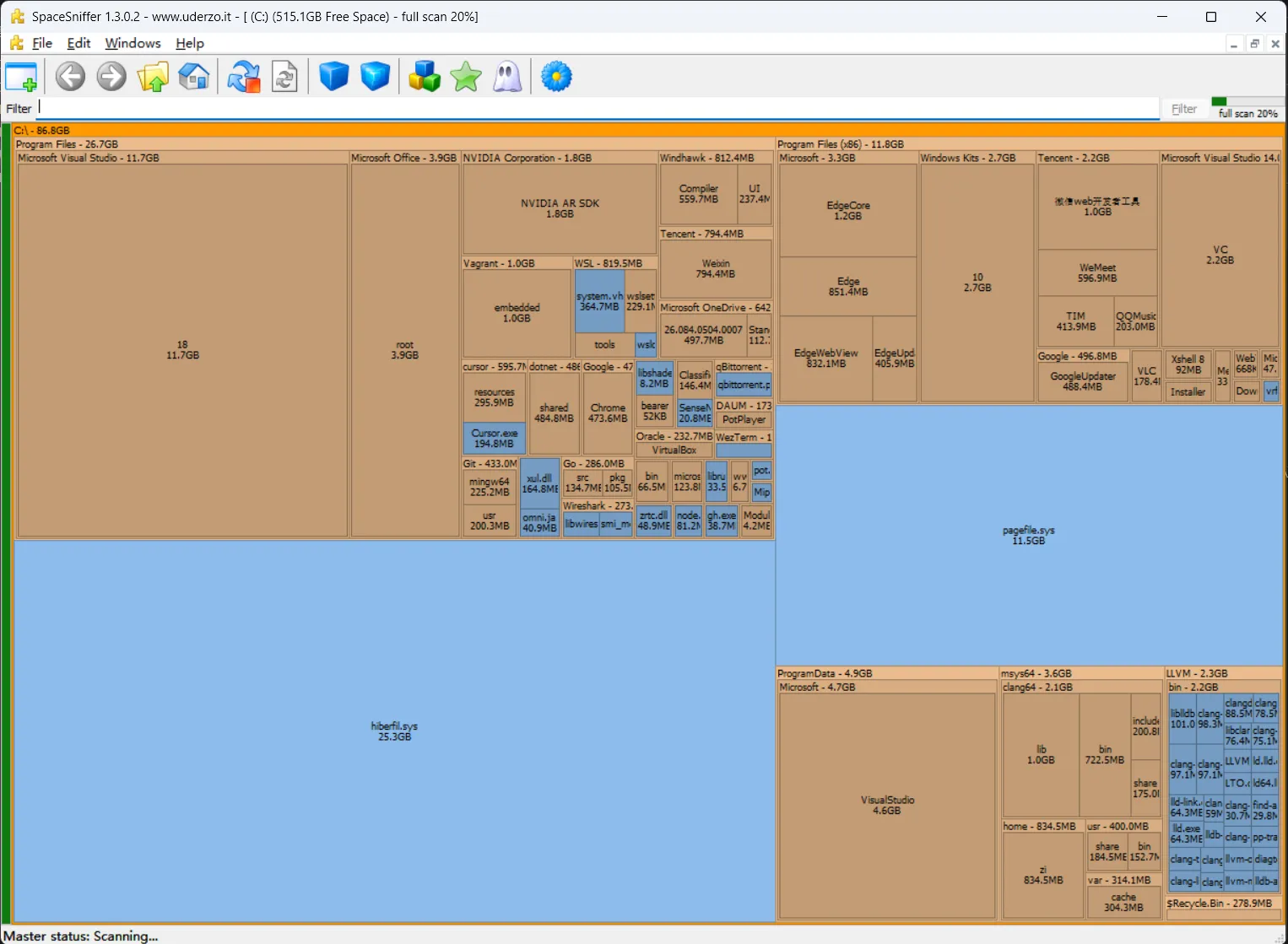Select the '18' 11.7GB folder block

pyautogui.click(x=182, y=350)
